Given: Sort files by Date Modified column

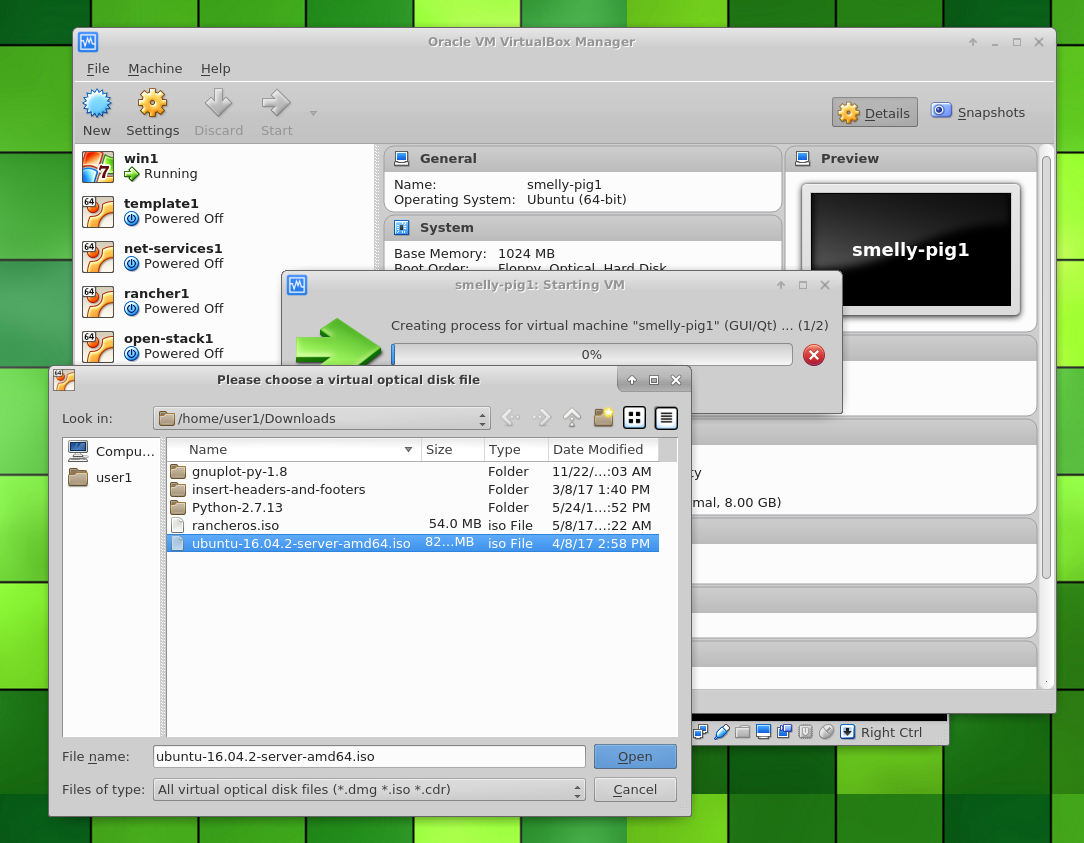Looking at the screenshot, I should click(x=603, y=450).
